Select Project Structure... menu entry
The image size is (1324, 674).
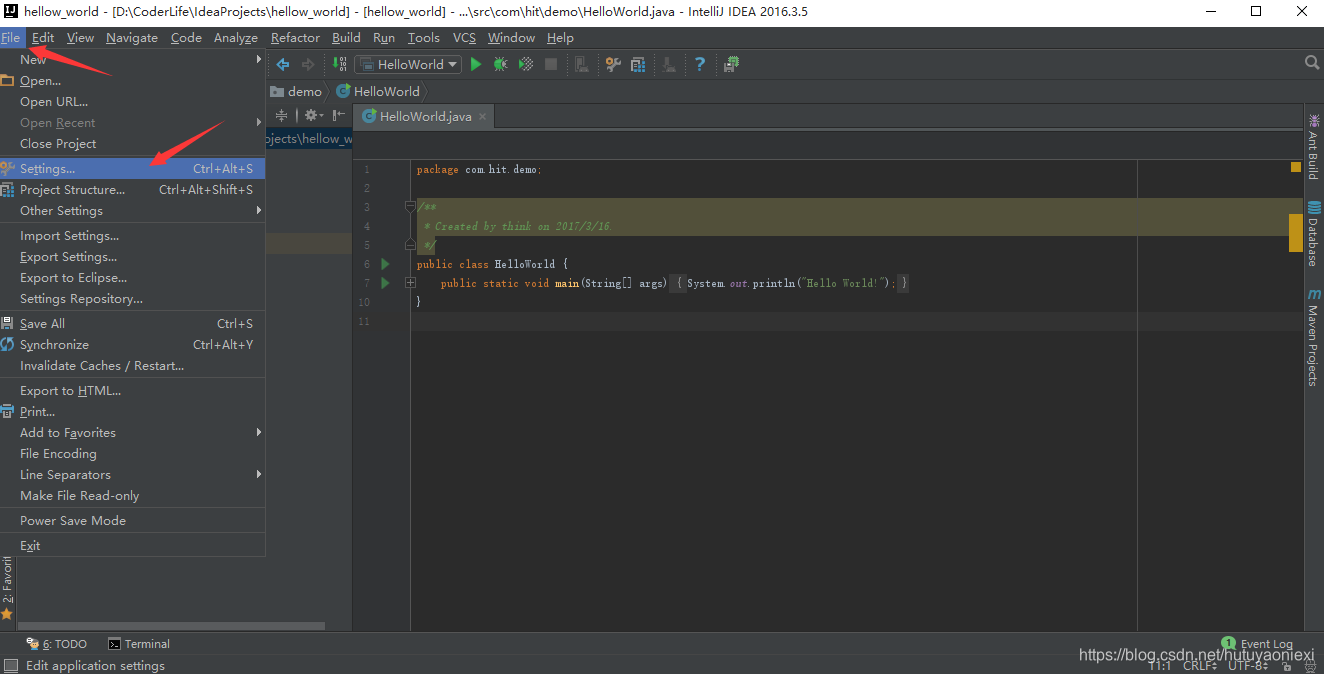[x=132, y=189]
